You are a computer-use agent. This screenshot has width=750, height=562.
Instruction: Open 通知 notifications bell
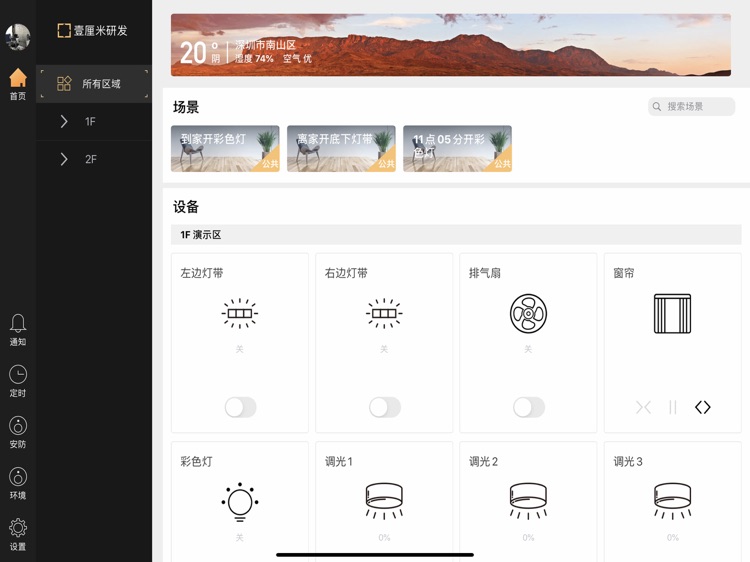point(18,330)
